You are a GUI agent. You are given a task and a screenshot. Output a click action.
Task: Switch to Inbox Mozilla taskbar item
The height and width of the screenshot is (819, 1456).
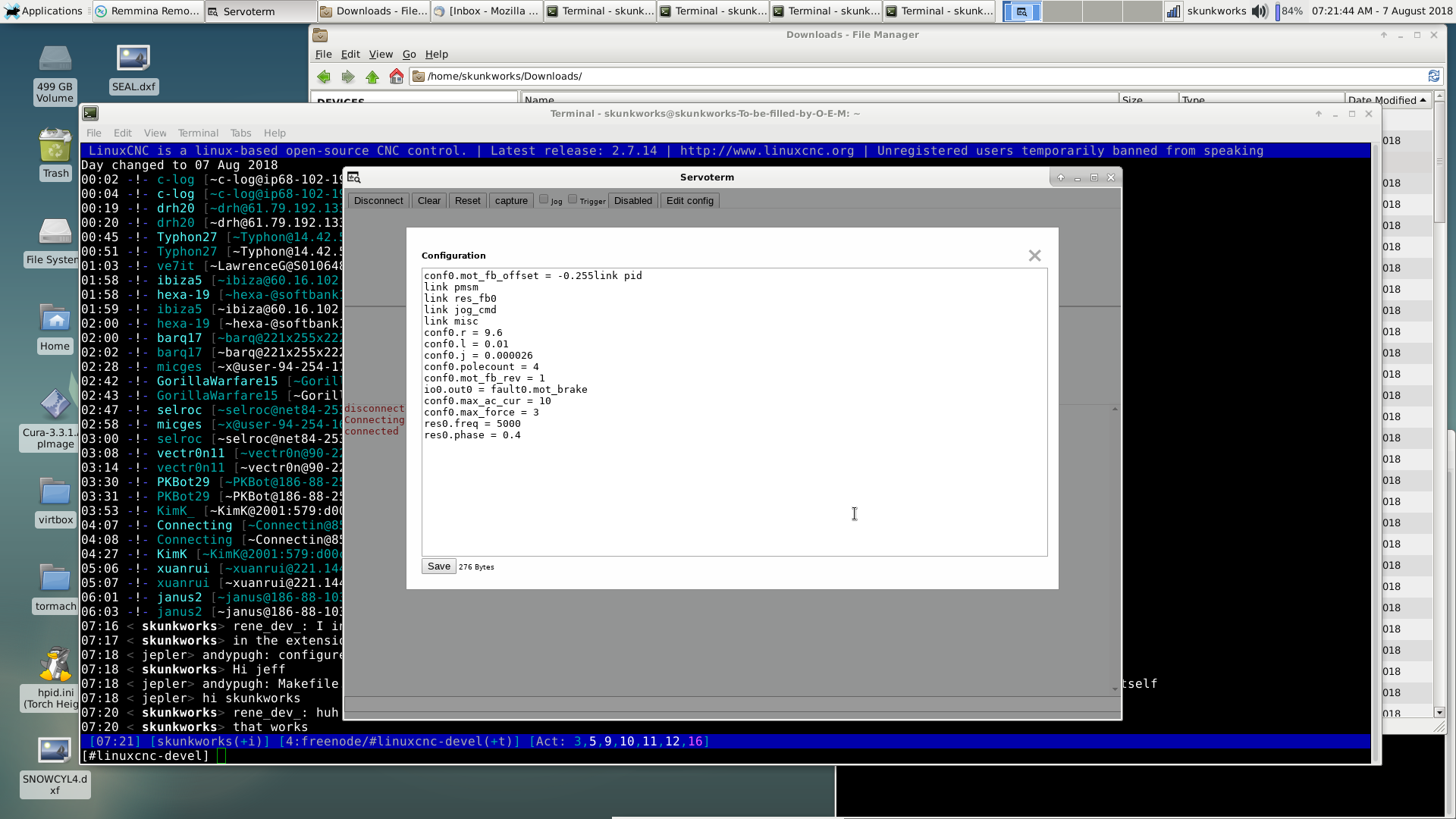click(486, 11)
